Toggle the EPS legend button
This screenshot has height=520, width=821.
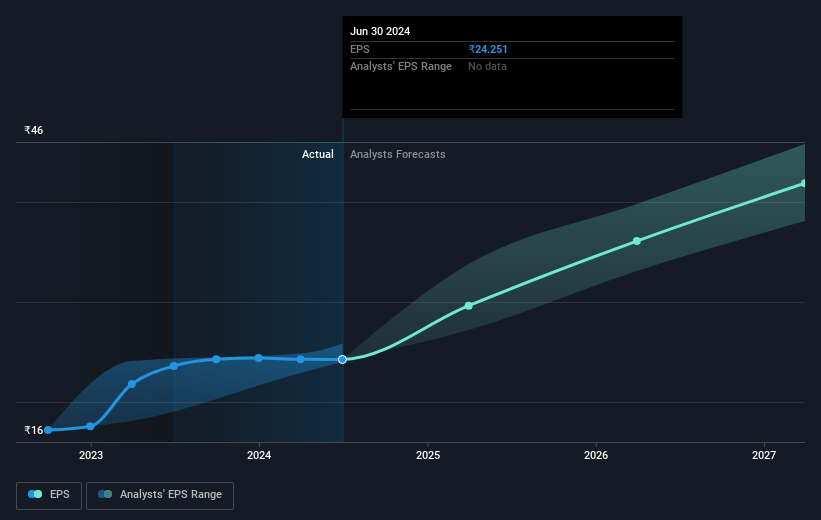(49, 495)
